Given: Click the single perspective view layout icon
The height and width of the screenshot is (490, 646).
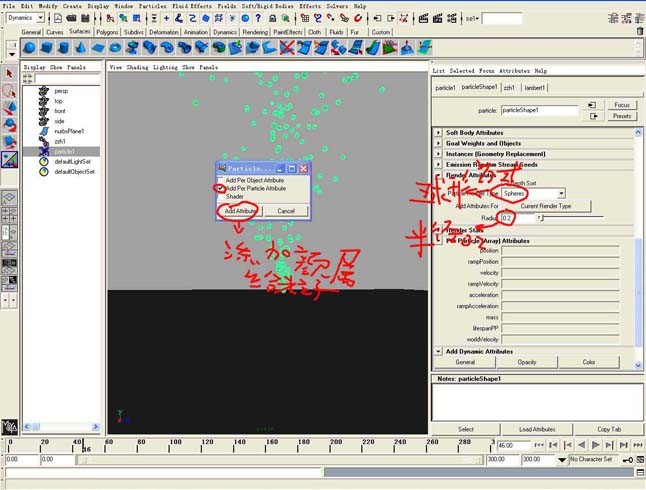Looking at the screenshot, I should [x=9, y=197].
